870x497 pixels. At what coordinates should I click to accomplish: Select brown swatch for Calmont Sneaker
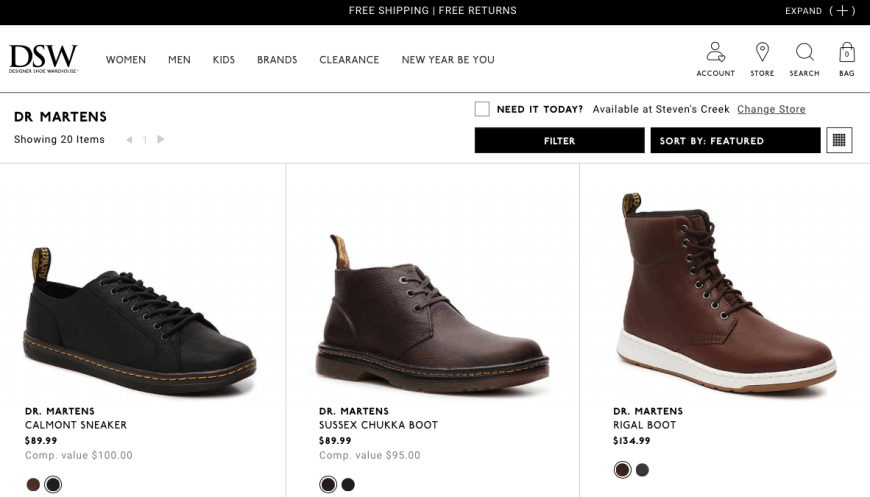(33, 484)
